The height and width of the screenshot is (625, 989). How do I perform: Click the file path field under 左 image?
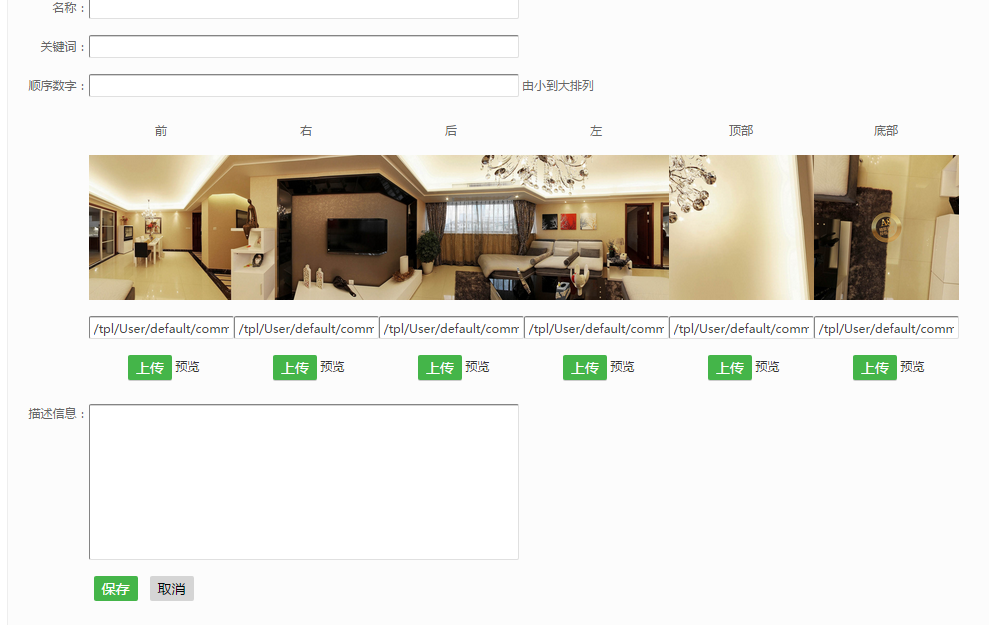(596, 328)
